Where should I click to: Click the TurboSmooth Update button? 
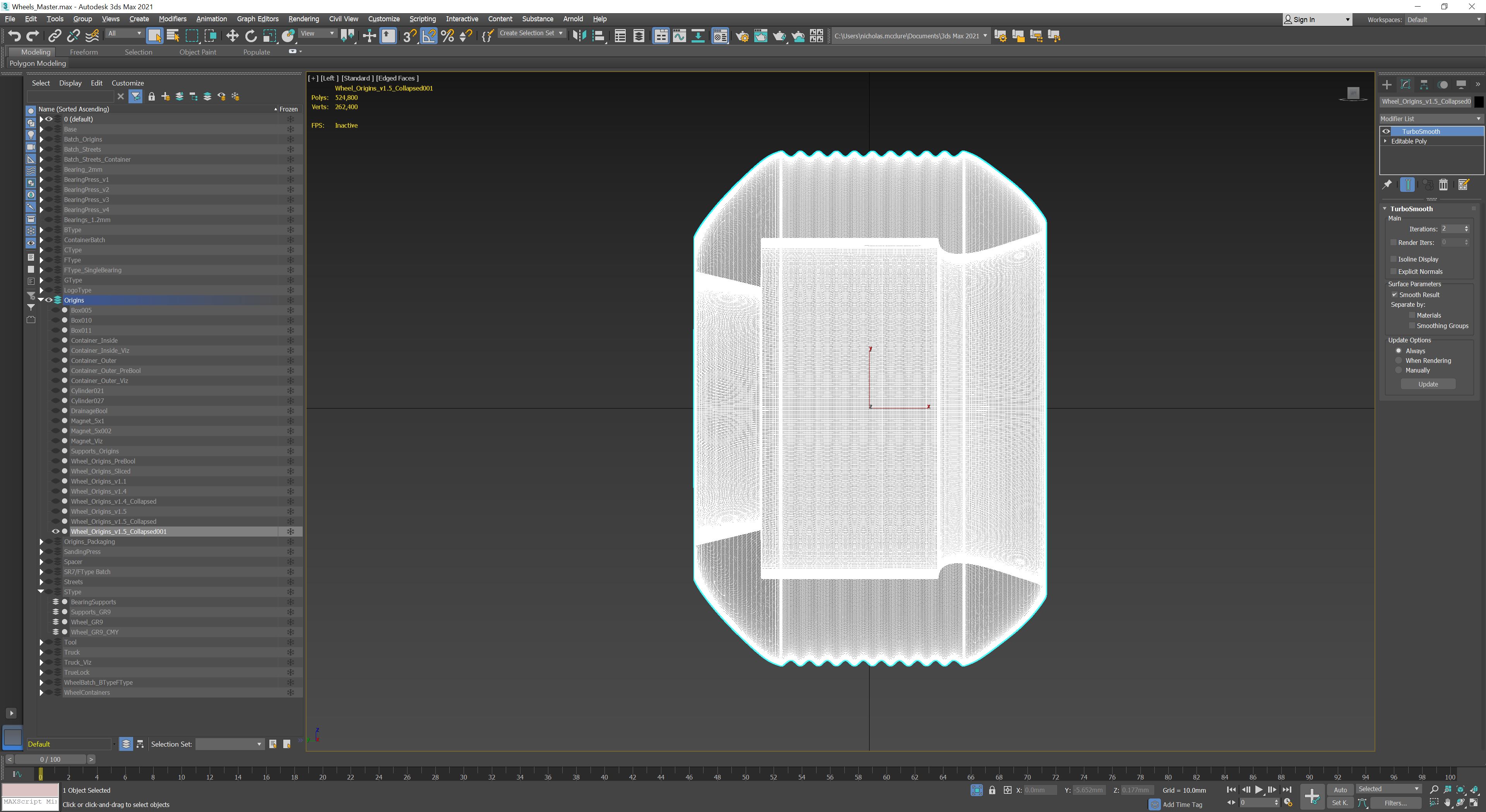coord(1428,384)
